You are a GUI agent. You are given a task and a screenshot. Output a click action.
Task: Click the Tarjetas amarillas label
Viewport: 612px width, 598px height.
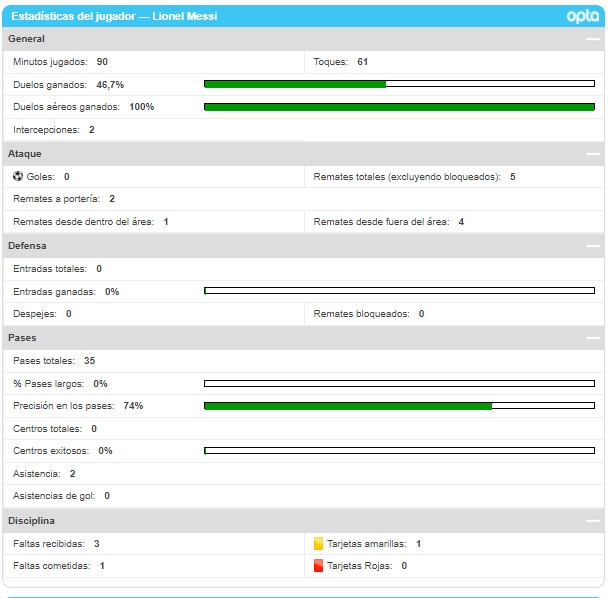pos(367,543)
